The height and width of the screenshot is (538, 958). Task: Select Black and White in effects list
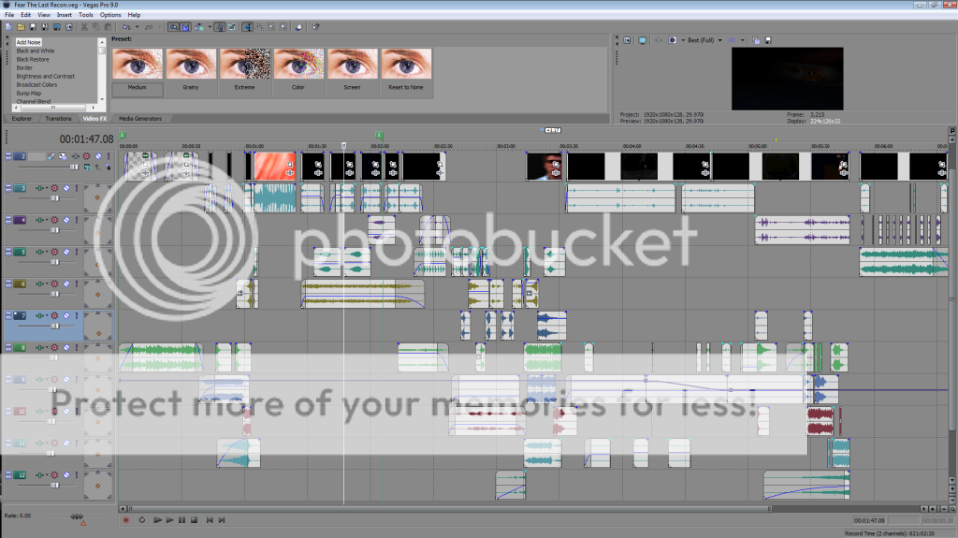point(35,51)
